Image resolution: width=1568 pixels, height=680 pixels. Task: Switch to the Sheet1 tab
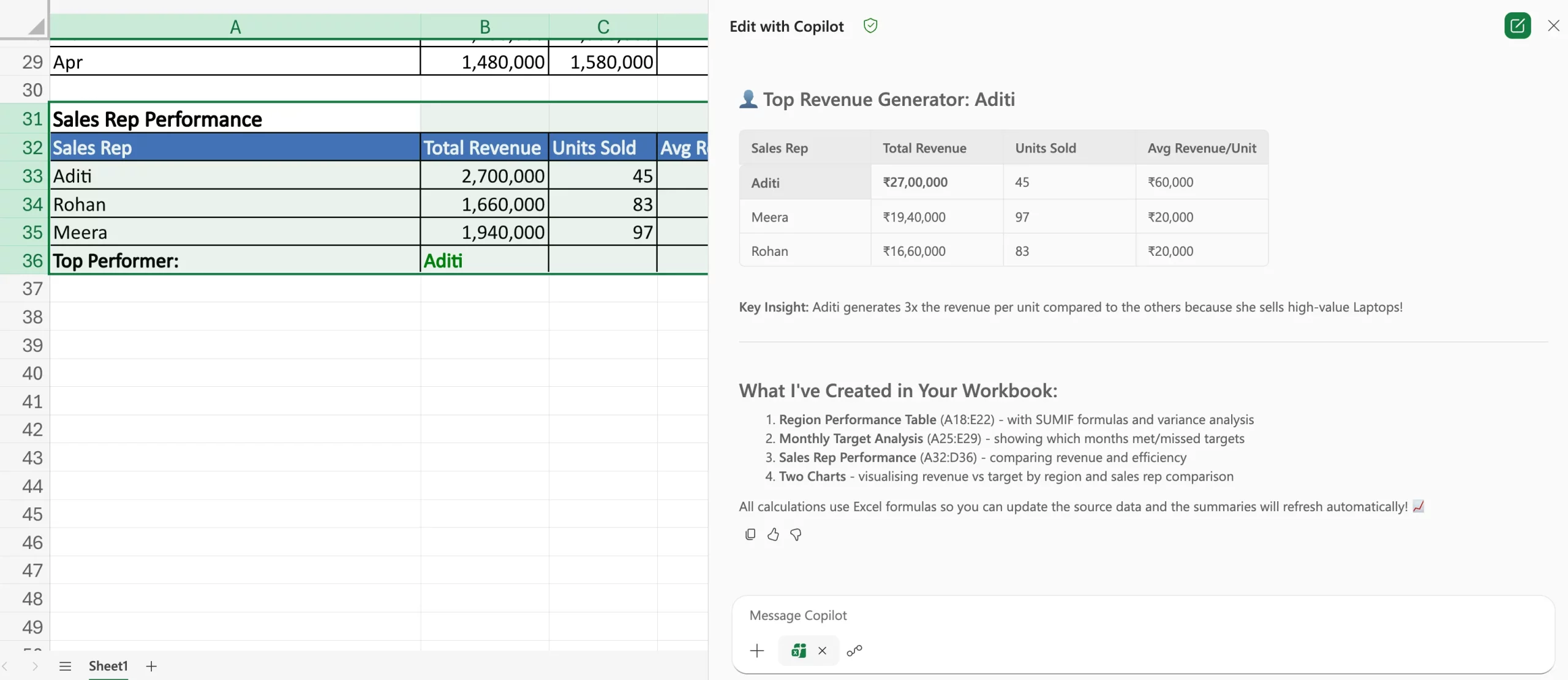(108, 666)
